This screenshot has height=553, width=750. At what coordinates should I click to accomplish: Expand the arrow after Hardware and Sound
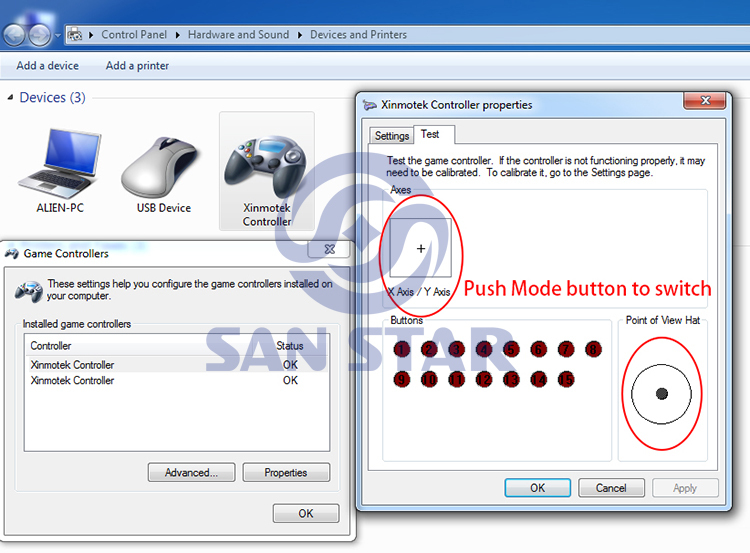click(x=300, y=35)
